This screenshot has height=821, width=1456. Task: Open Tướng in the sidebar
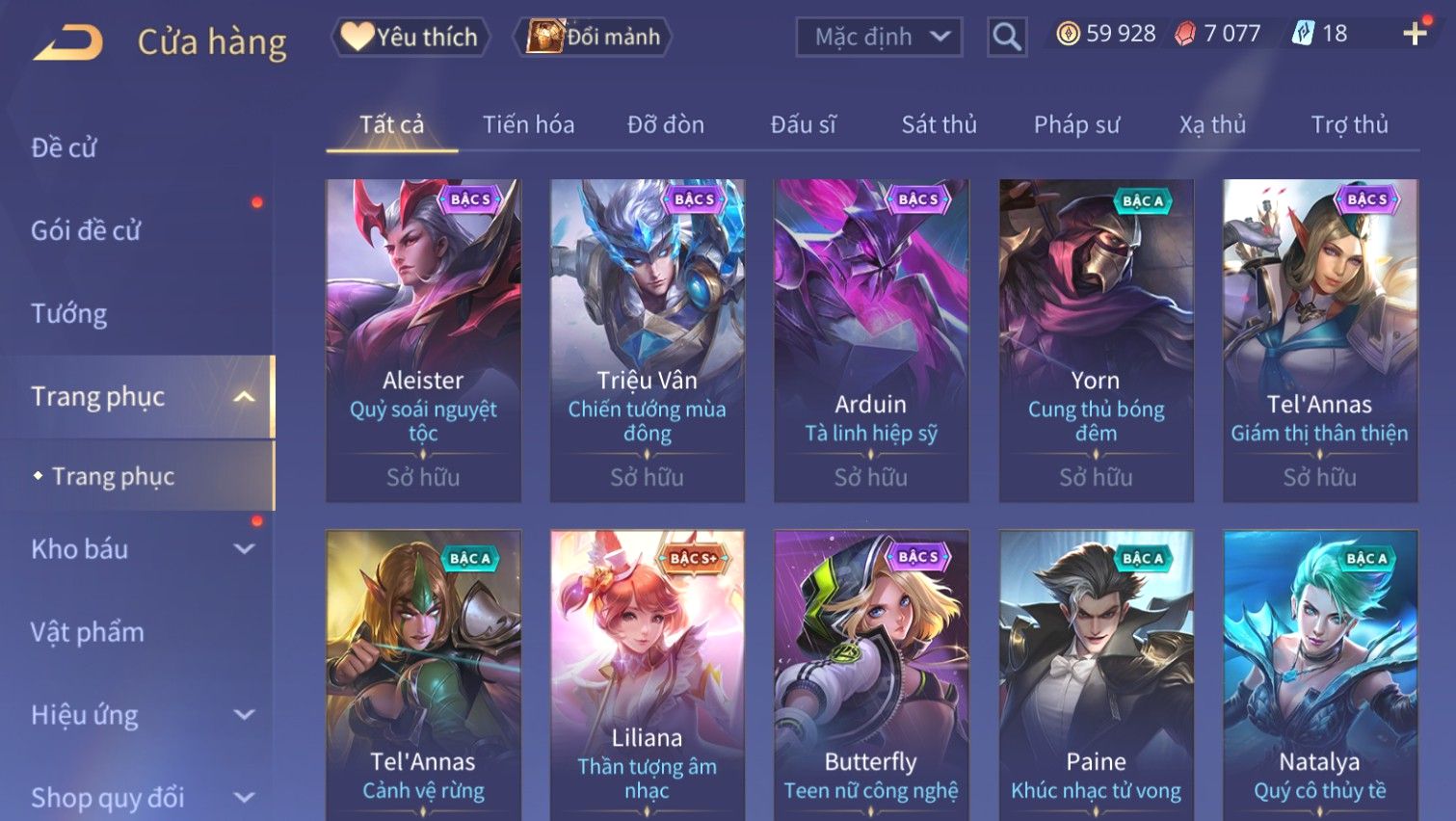coord(68,313)
